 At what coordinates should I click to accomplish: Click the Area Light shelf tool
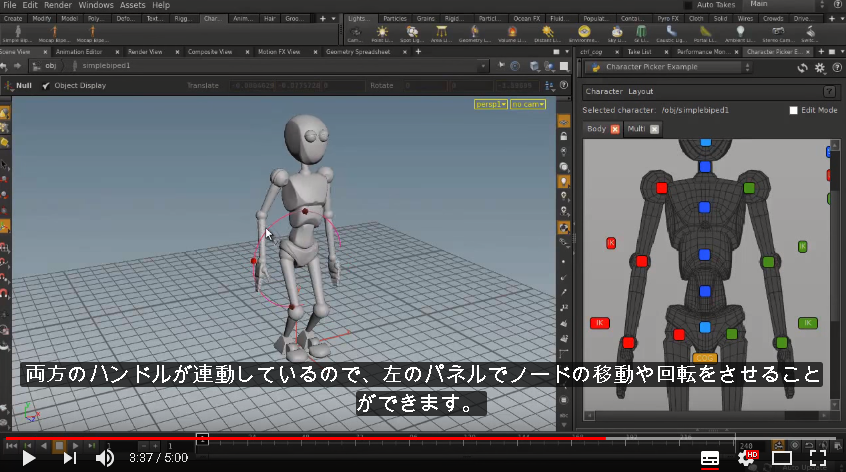(441, 34)
